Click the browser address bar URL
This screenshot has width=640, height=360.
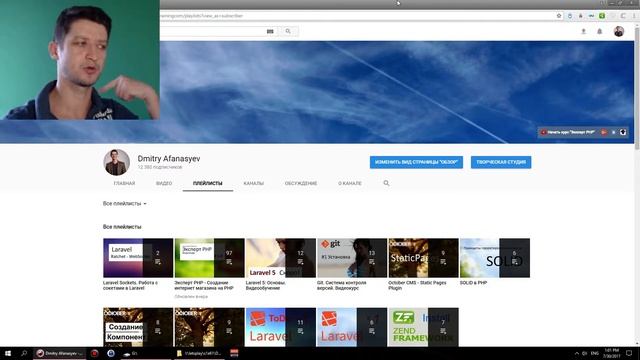pos(202,16)
